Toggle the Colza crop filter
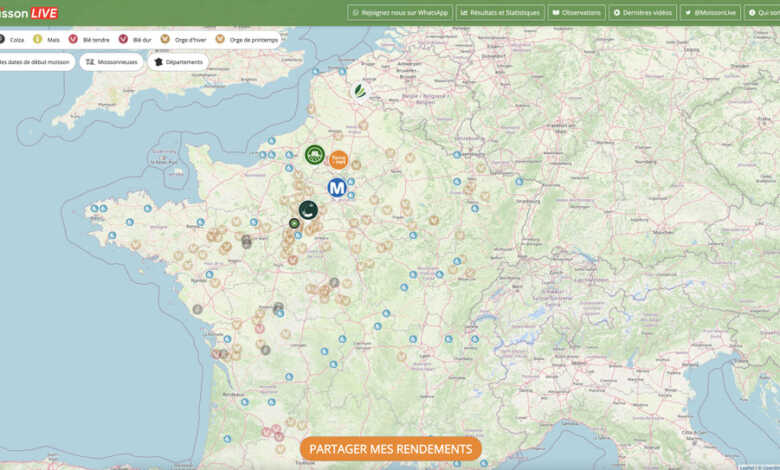780x470 pixels. tap(12, 39)
